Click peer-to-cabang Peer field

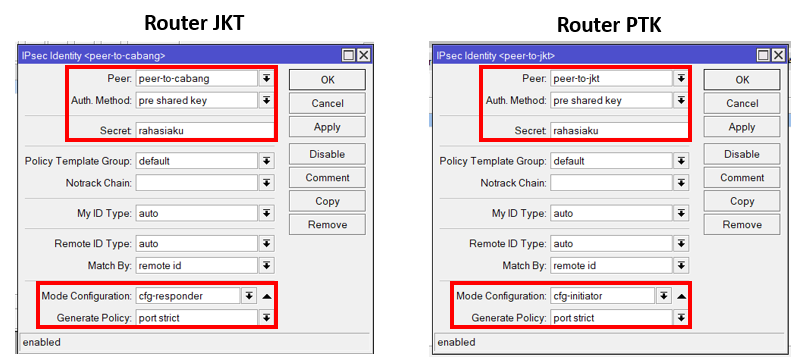point(197,78)
